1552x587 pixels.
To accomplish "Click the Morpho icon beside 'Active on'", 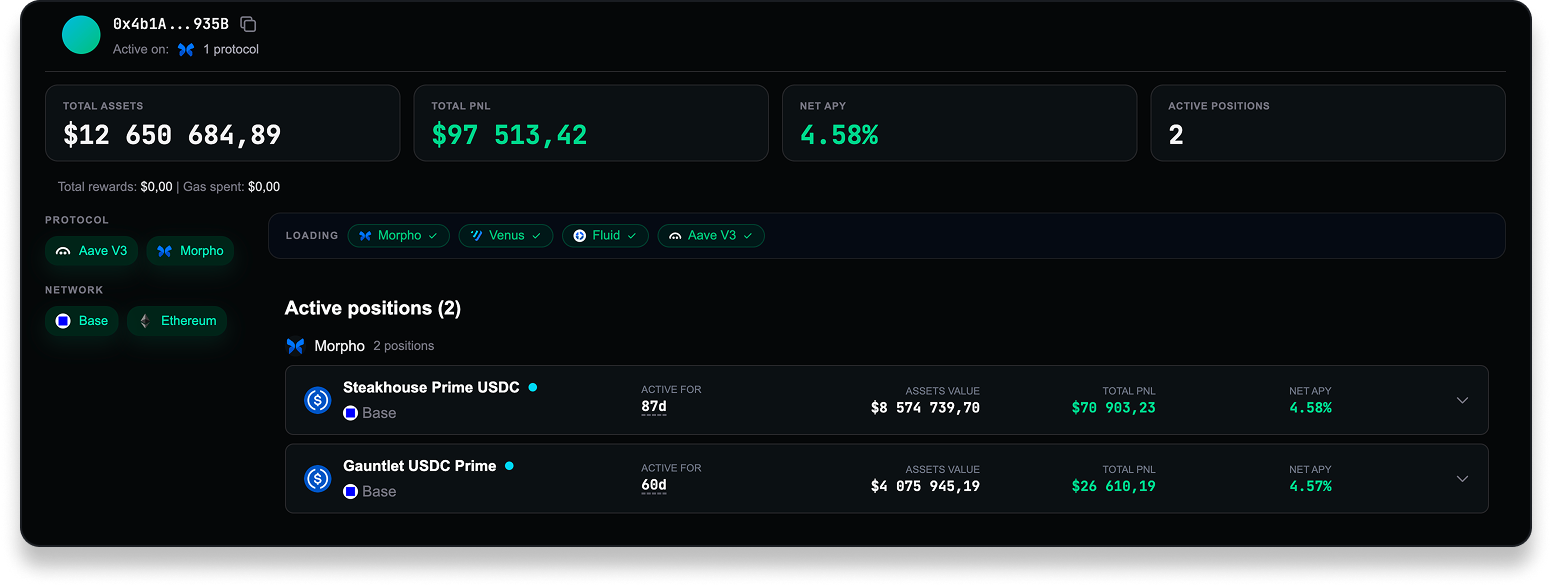I will point(186,49).
